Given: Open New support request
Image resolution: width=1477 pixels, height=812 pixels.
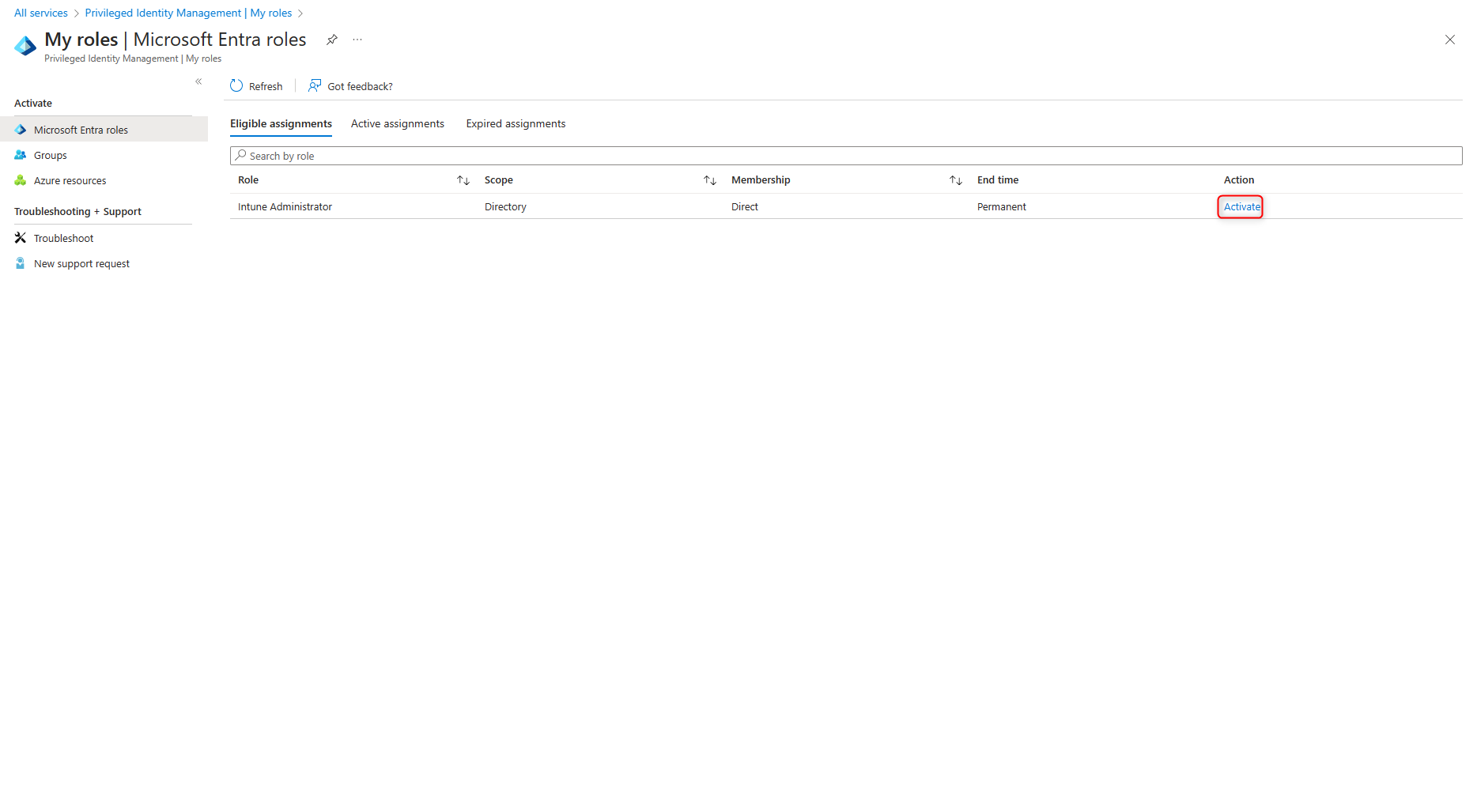Looking at the screenshot, I should tap(81, 263).
